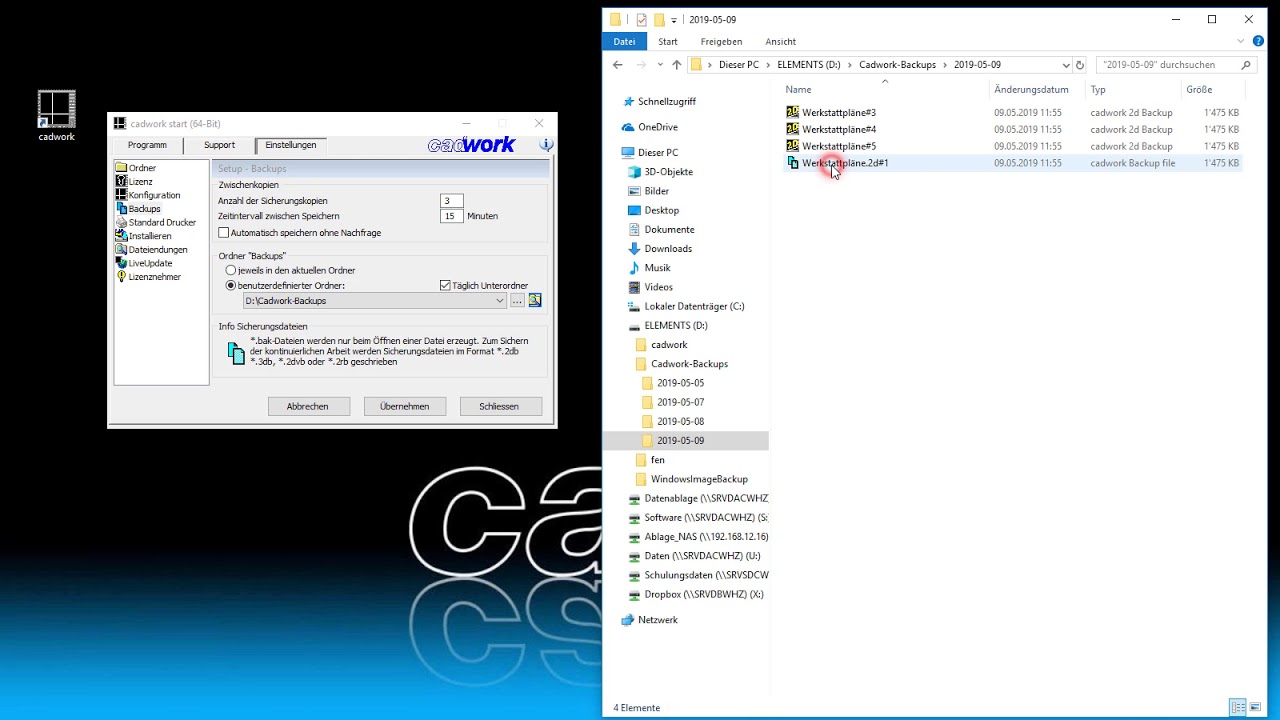Click chevron after Cadwork-Backups in address path
The width and height of the screenshot is (1280, 720).
coord(945,65)
